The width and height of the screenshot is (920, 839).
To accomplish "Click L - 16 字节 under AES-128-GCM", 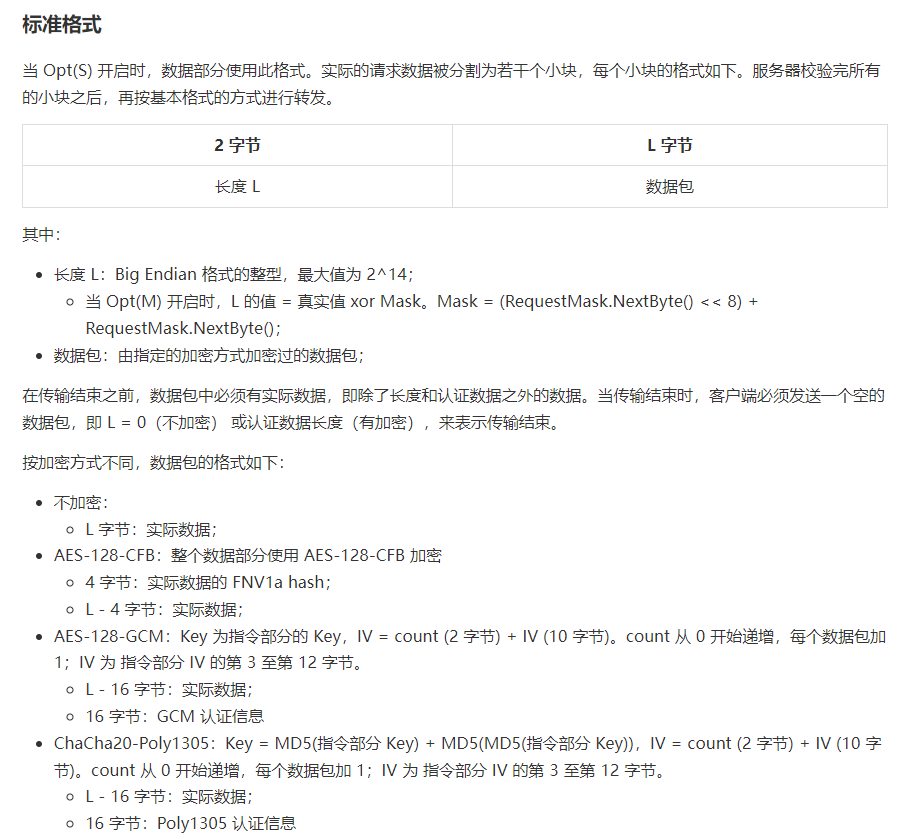I will click(x=169, y=689).
